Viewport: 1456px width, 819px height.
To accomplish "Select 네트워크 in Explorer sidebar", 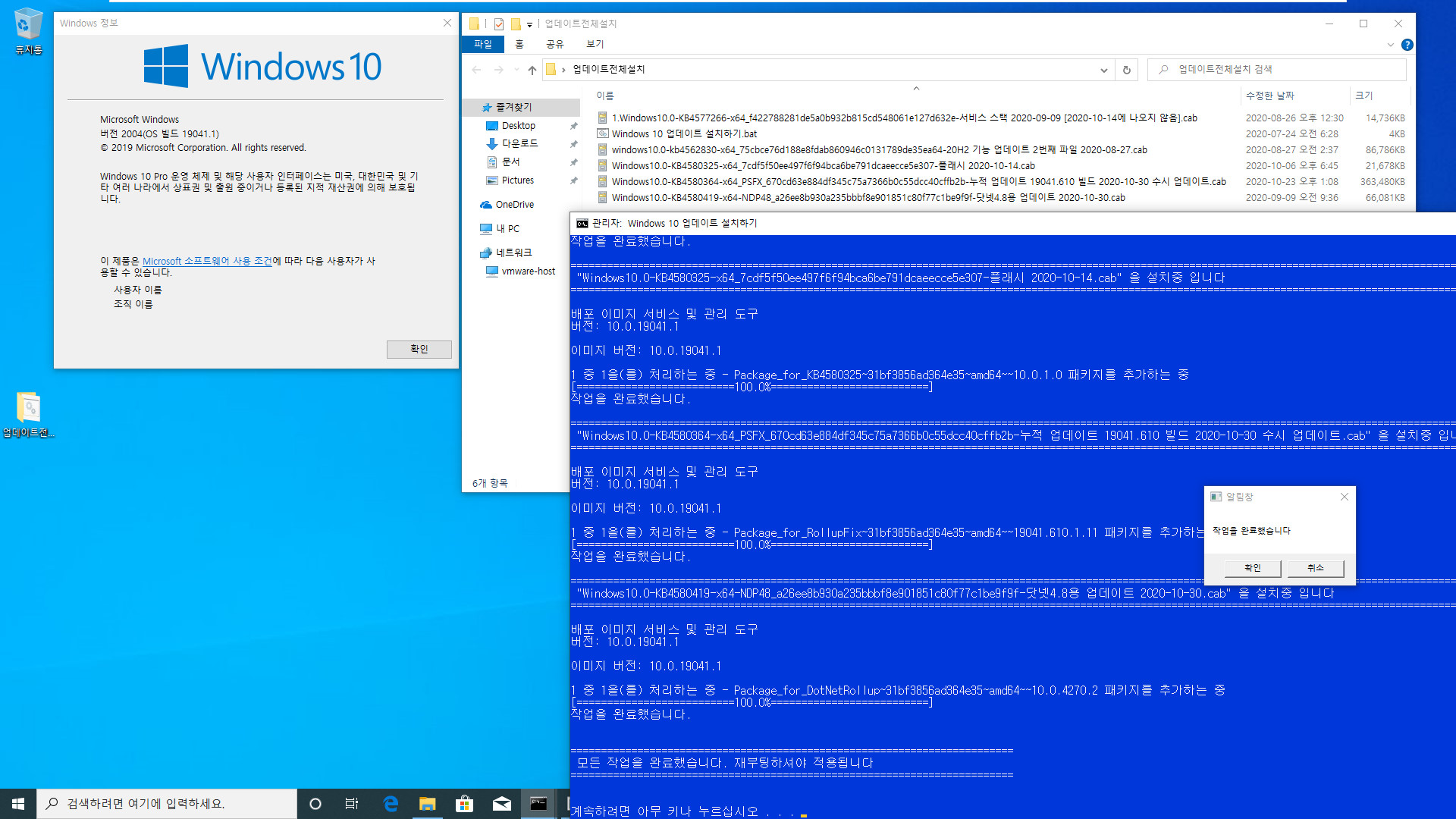I will (513, 253).
